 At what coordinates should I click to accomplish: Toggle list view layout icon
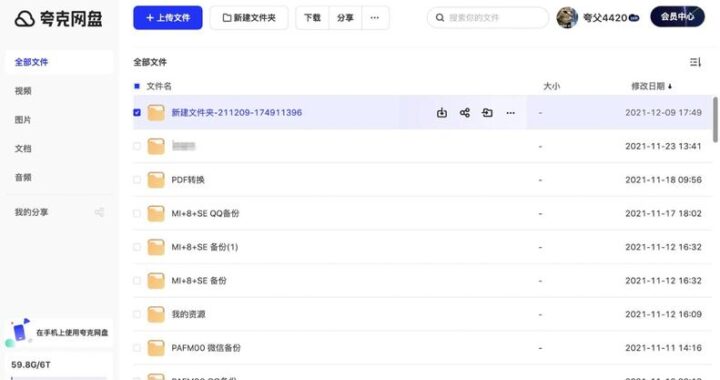pyautogui.click(x=695, y=62)
